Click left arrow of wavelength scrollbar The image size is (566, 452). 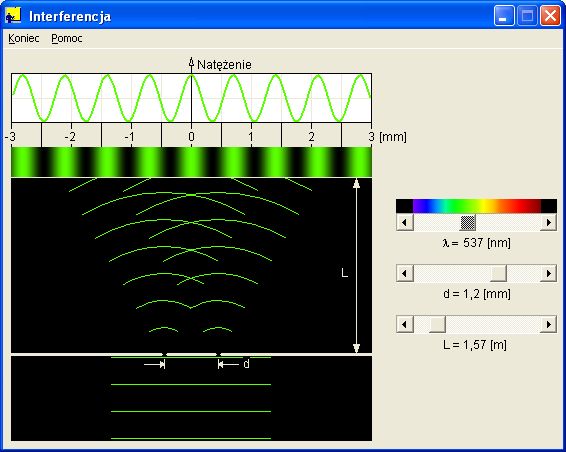(405, 222)
